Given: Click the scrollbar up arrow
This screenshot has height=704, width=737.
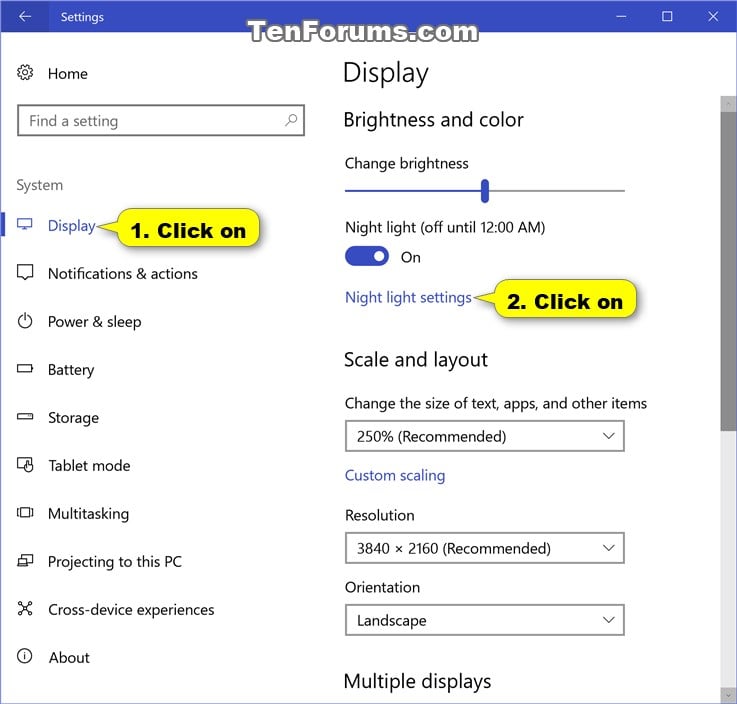Looking at the screenshot, I should click(x=728, y=104).
